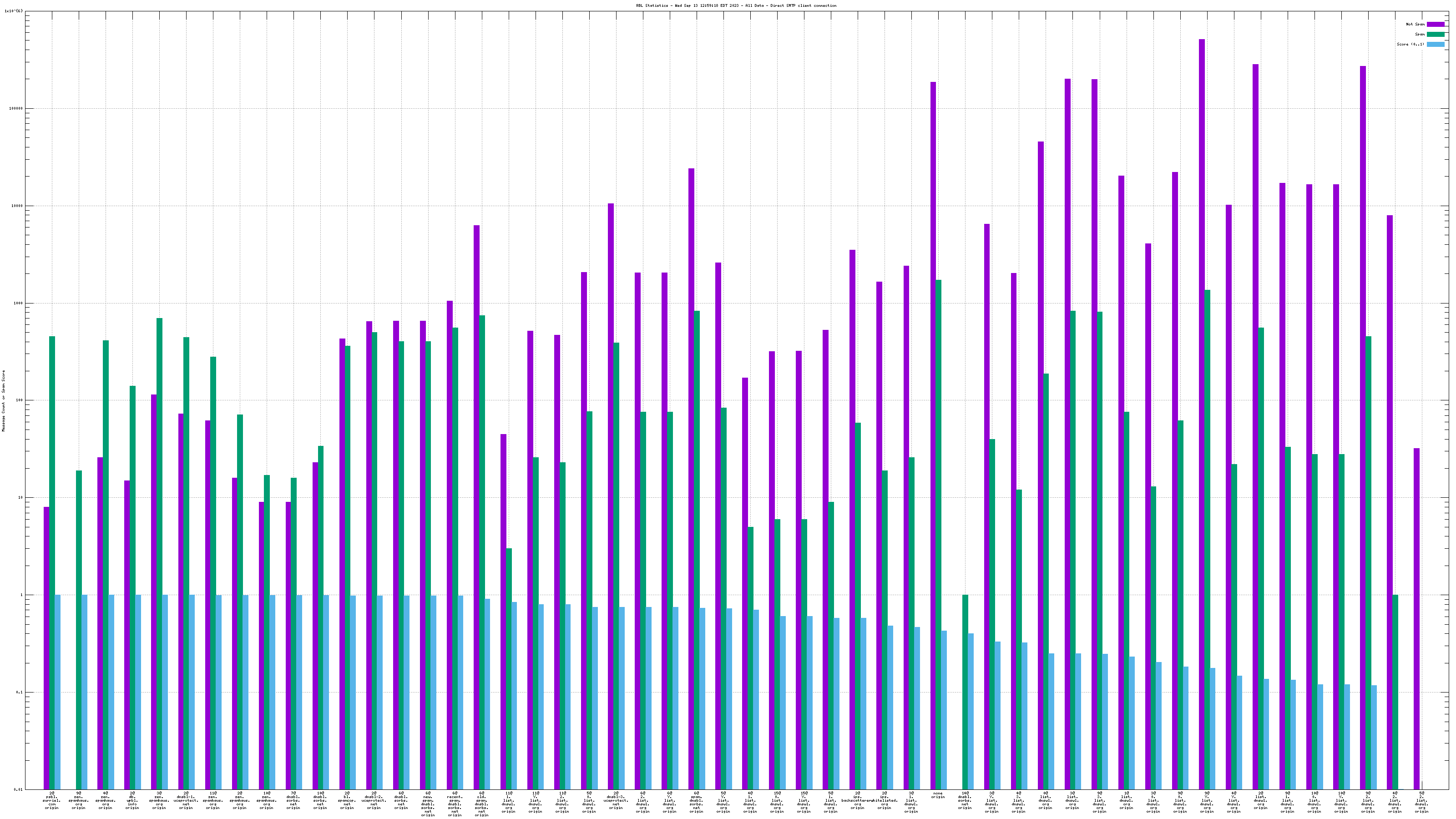Click the purple bar above 'none origin'
This screenshot has width=1456, height=819.
933,435
